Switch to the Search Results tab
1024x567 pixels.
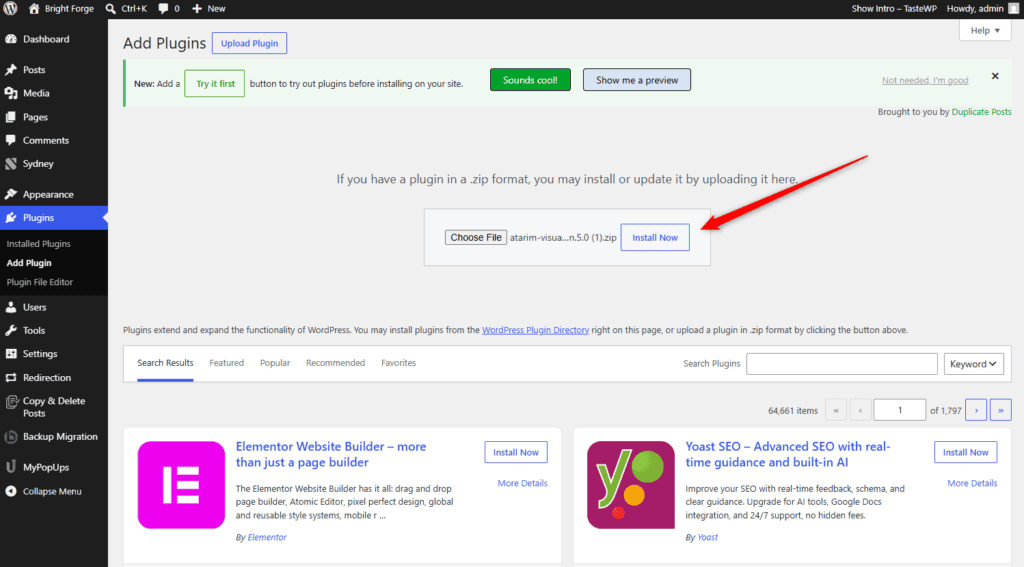click(165, 363)
